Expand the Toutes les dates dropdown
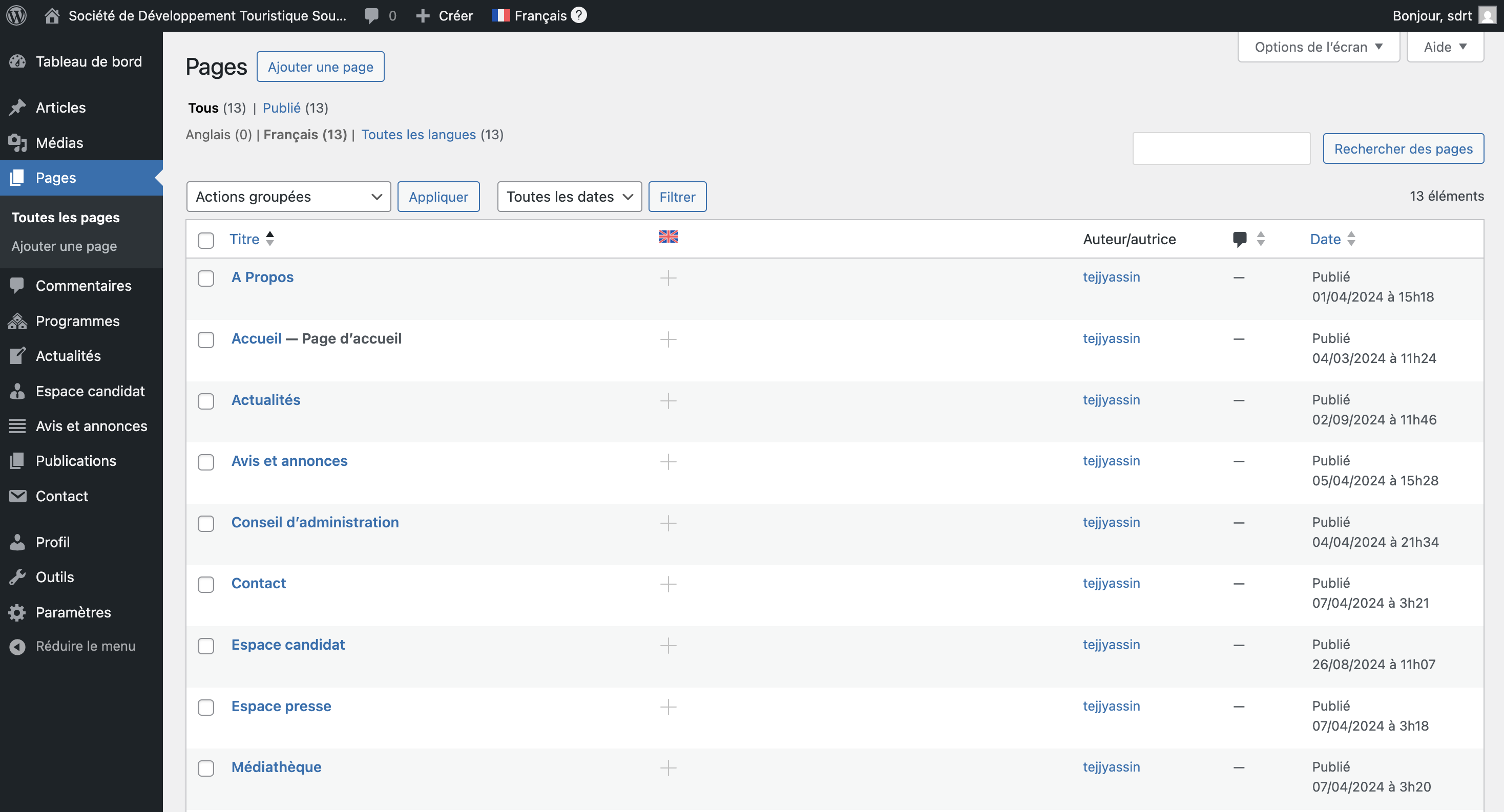This screenshot has width=1504, height=812. (x=569, y=197)
